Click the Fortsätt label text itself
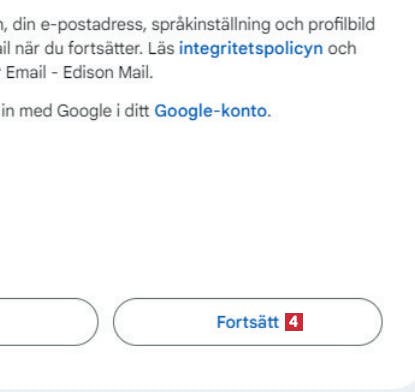The width and height of the screenshot is (415, 392). coord(248,322)
